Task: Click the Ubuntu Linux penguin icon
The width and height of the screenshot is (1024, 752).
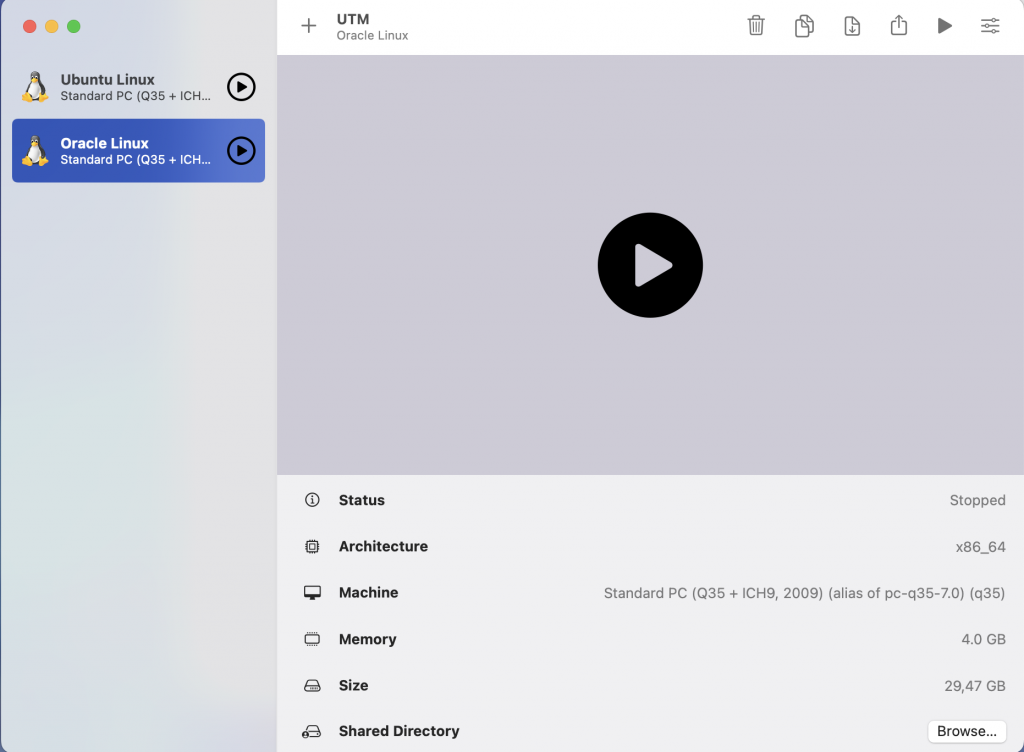Action: (35, 87)
